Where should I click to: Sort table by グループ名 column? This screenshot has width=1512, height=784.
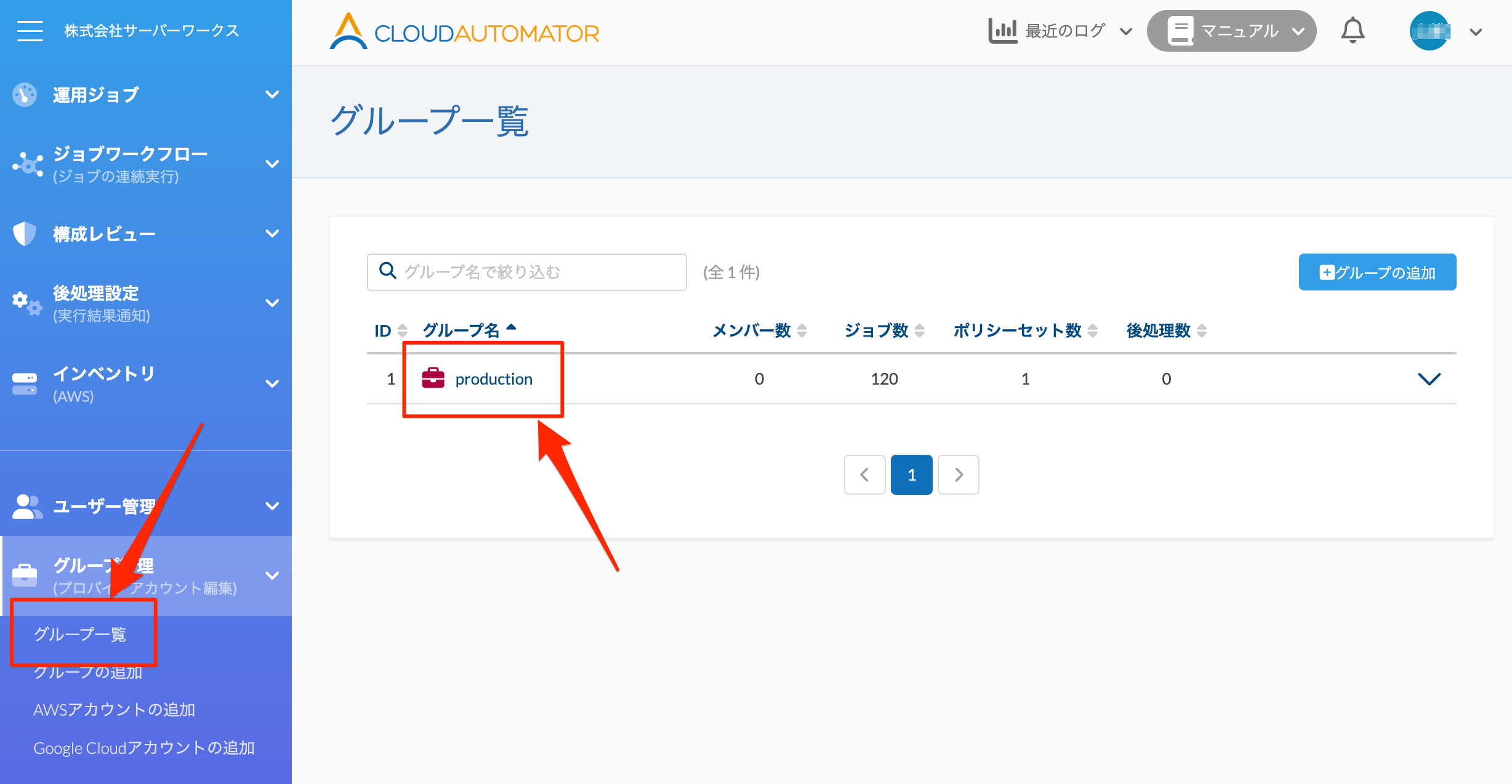coord(469,330)
